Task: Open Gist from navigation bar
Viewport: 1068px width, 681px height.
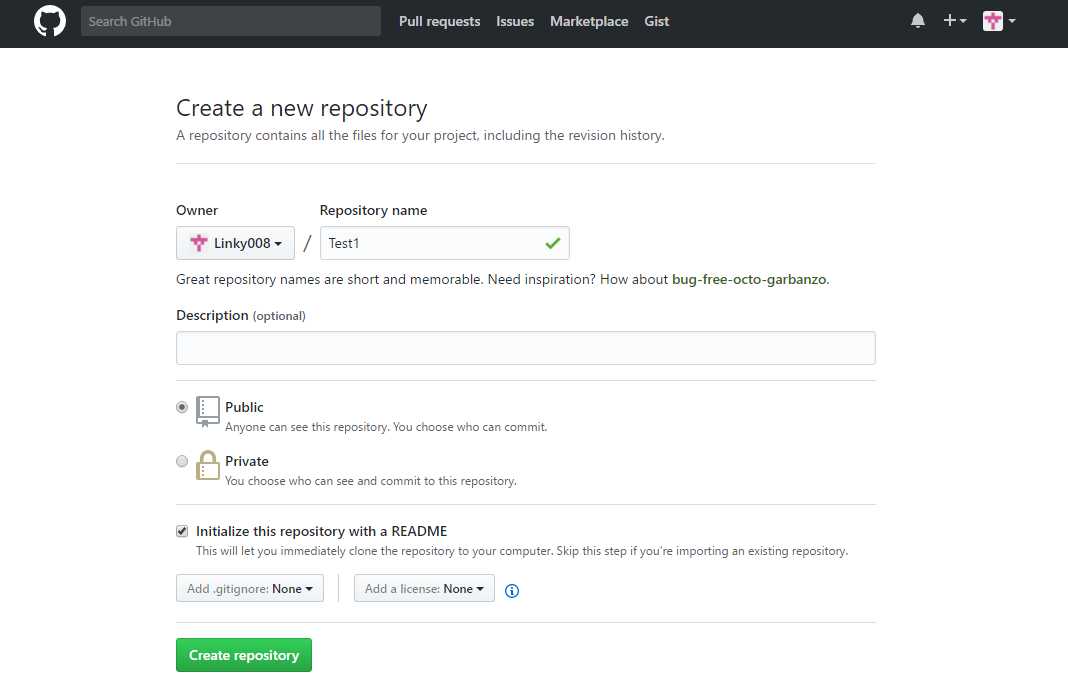Action: point(657,21)
